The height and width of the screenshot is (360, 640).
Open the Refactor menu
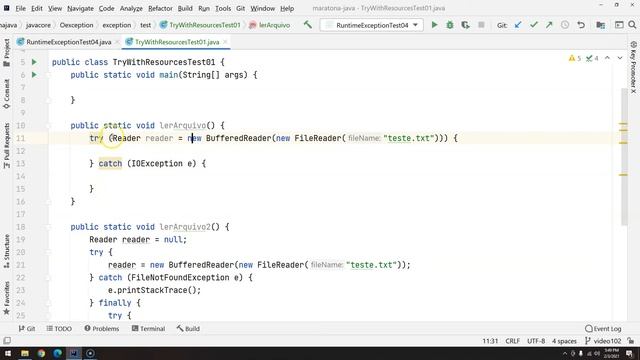tap(160, 8)
